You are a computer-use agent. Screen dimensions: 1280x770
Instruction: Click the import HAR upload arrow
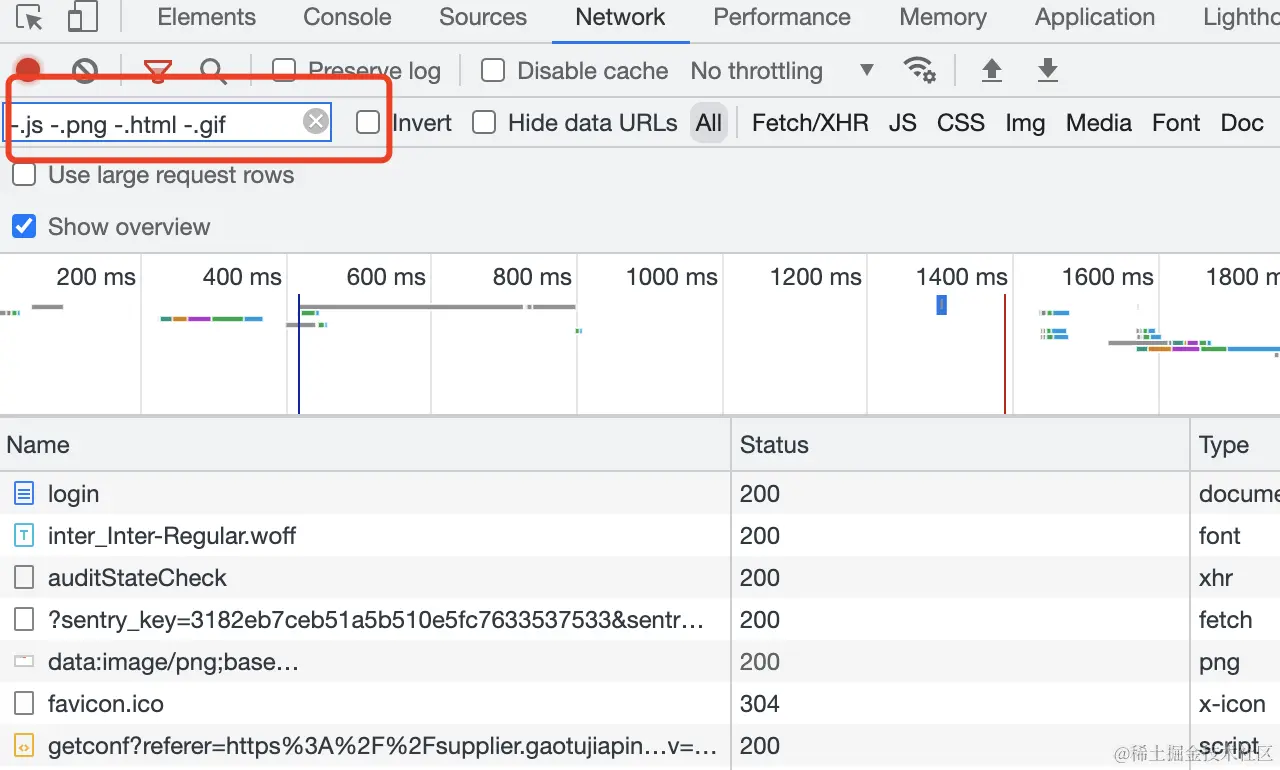click(991, 70)
